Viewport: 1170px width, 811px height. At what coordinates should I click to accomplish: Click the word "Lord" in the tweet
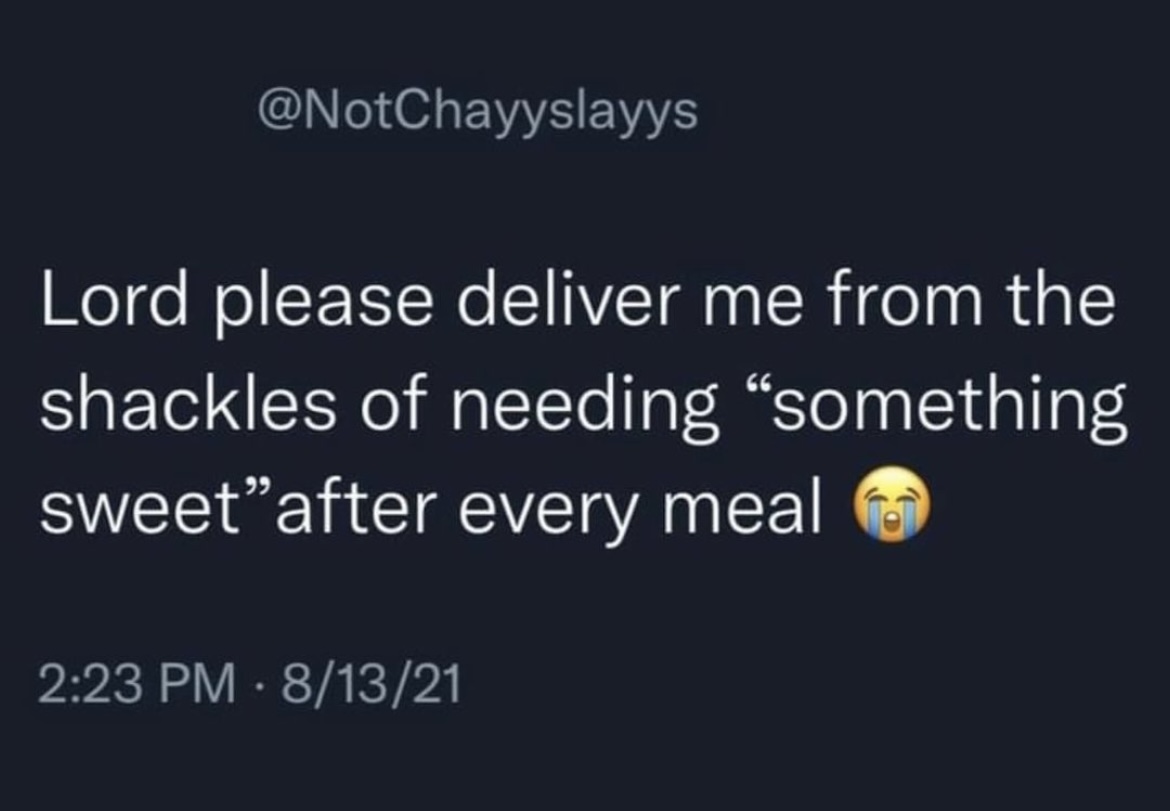107,303
